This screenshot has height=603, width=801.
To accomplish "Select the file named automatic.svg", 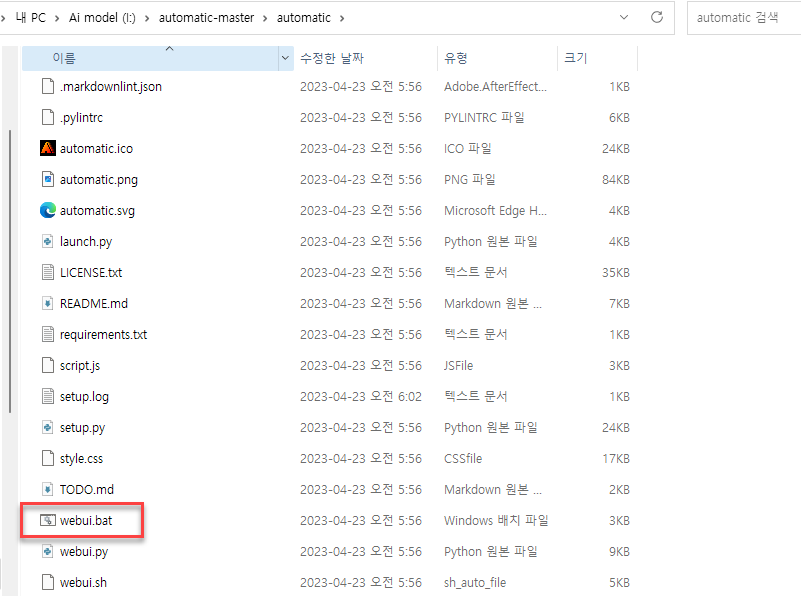I will point(97,211).
